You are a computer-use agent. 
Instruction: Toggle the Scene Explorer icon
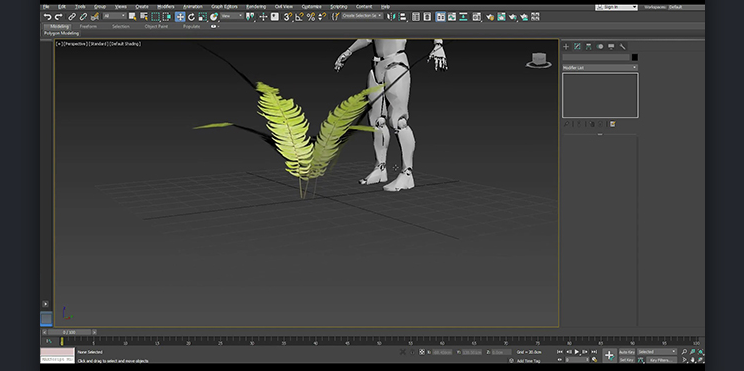416,17
